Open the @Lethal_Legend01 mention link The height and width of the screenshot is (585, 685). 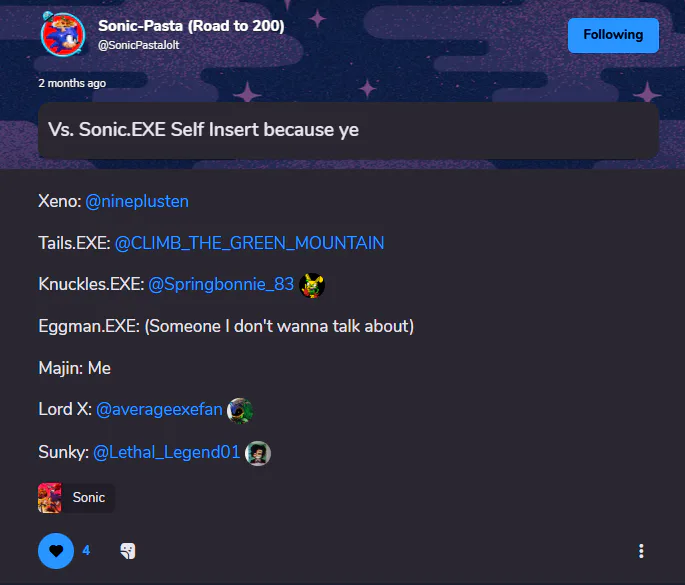coord(166,452)
